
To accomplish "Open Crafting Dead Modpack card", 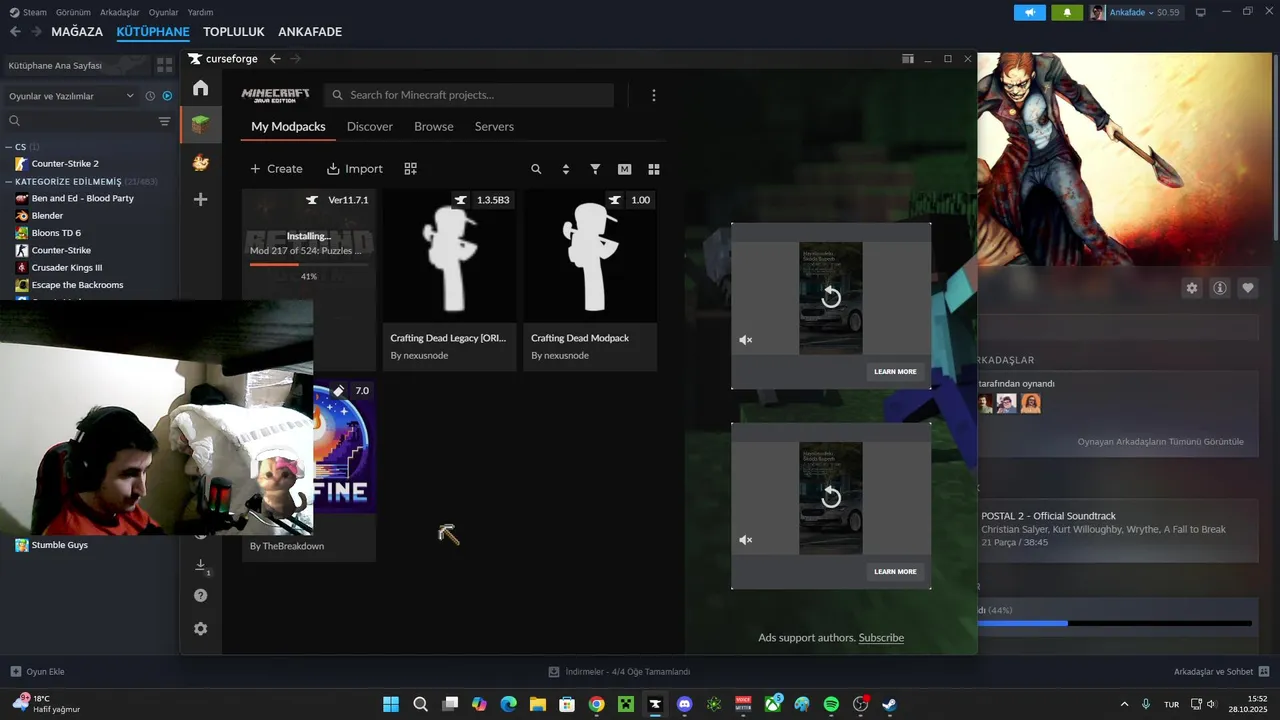I will point(590,280).
